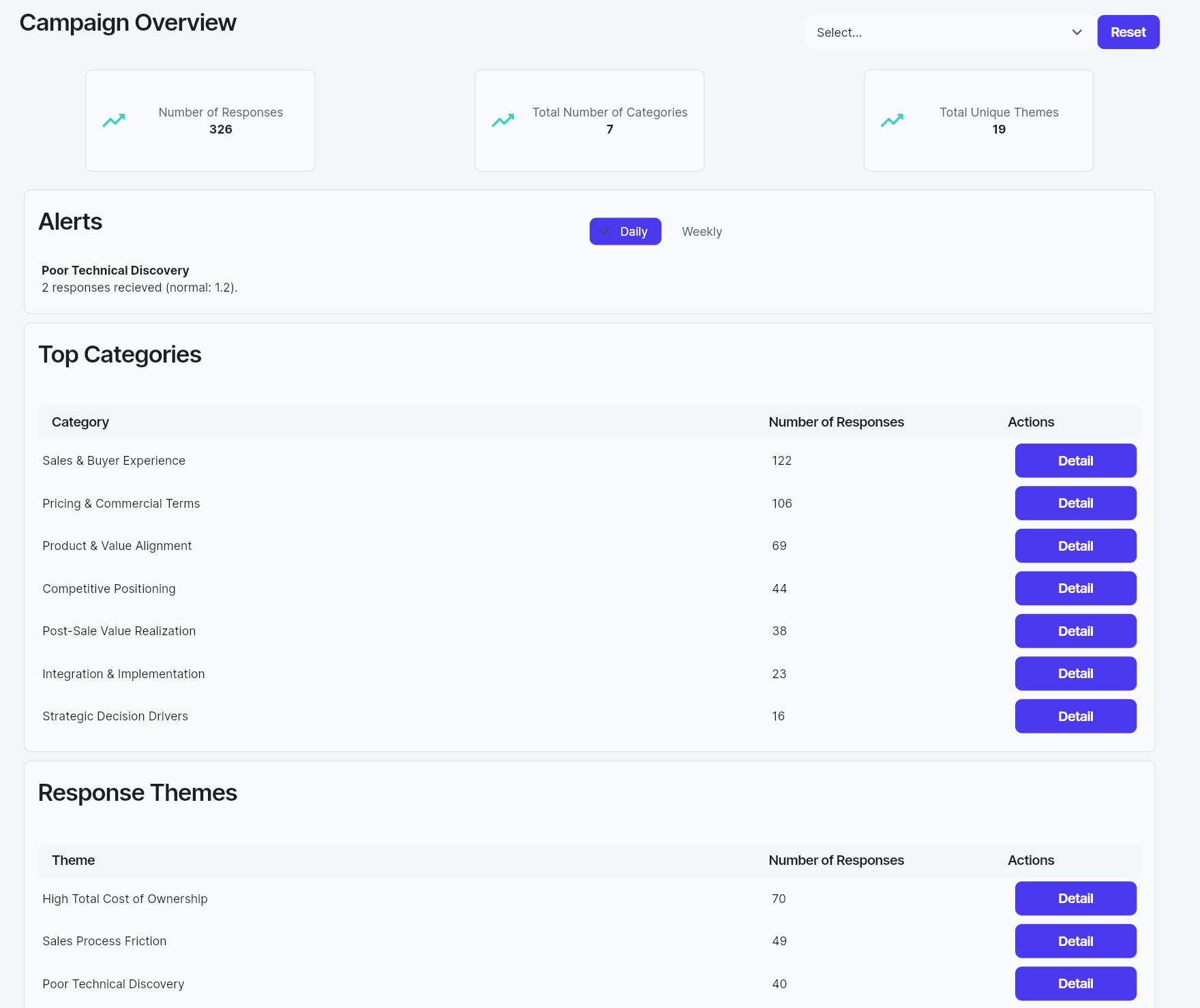Open Detail for Sales Process Friction theme
Screen dimensions: 1200x1008
1075,941
